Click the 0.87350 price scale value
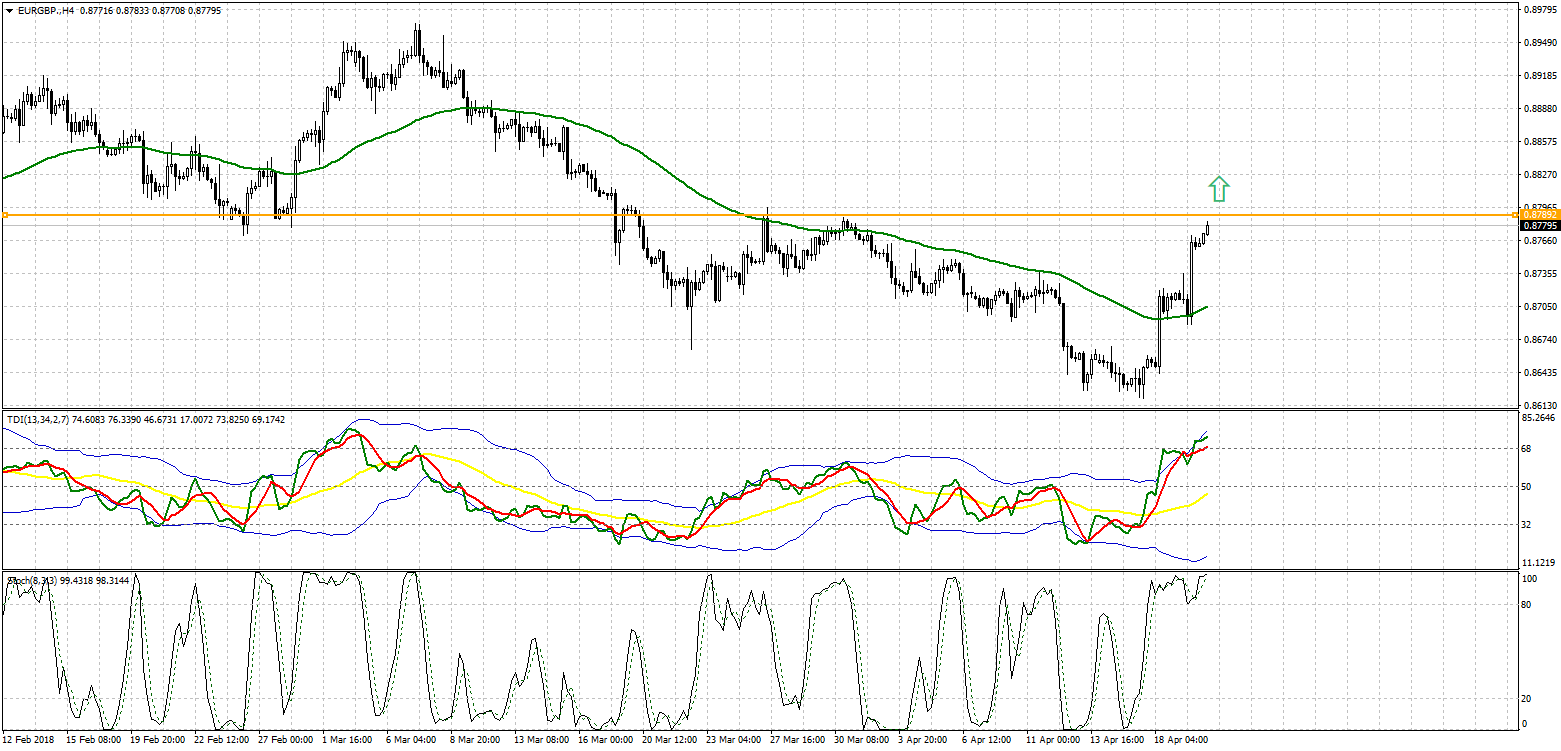 (1538, 273)
